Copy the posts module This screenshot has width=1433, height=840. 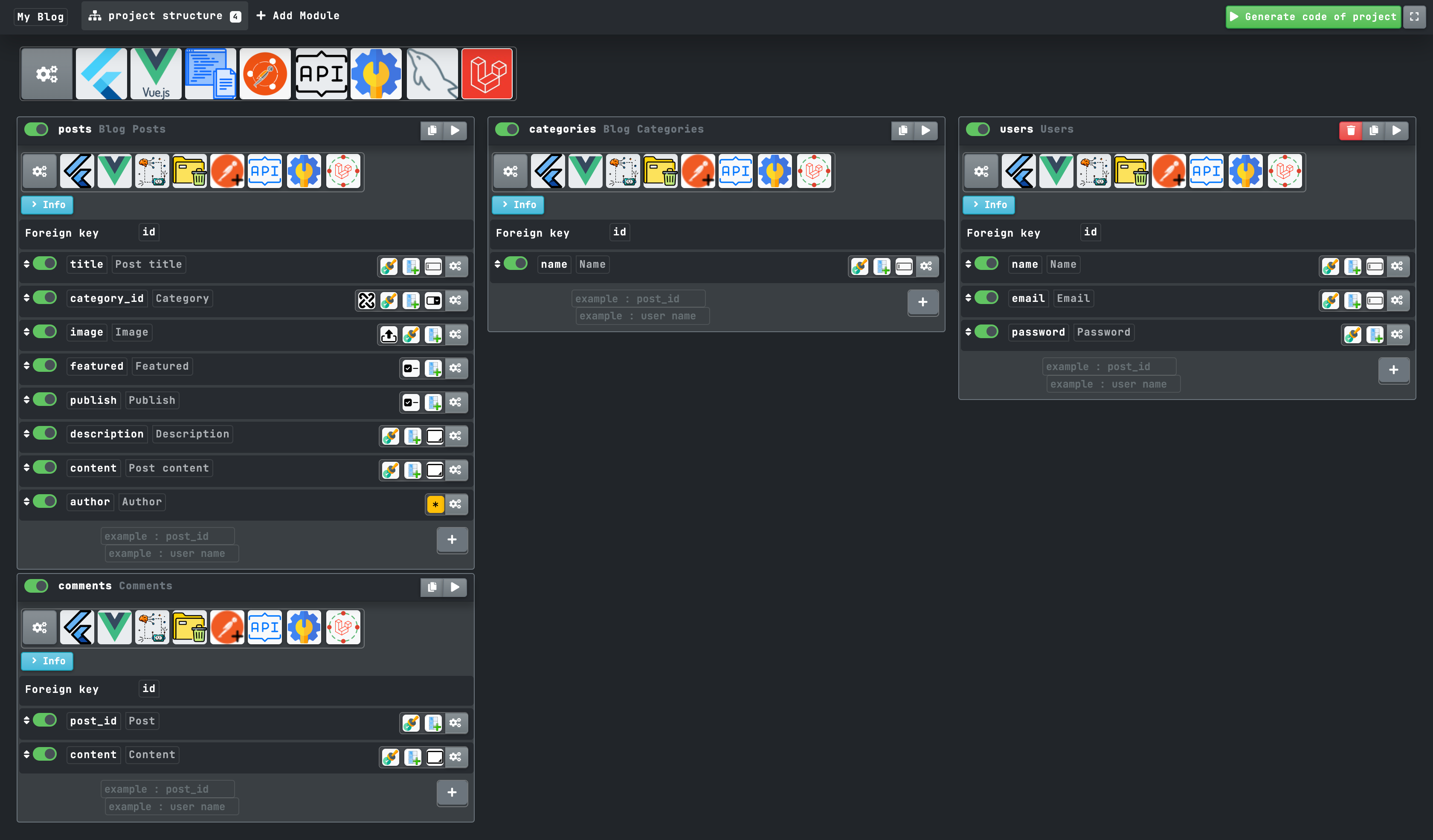pyautogui.click(x=432, y=130)
